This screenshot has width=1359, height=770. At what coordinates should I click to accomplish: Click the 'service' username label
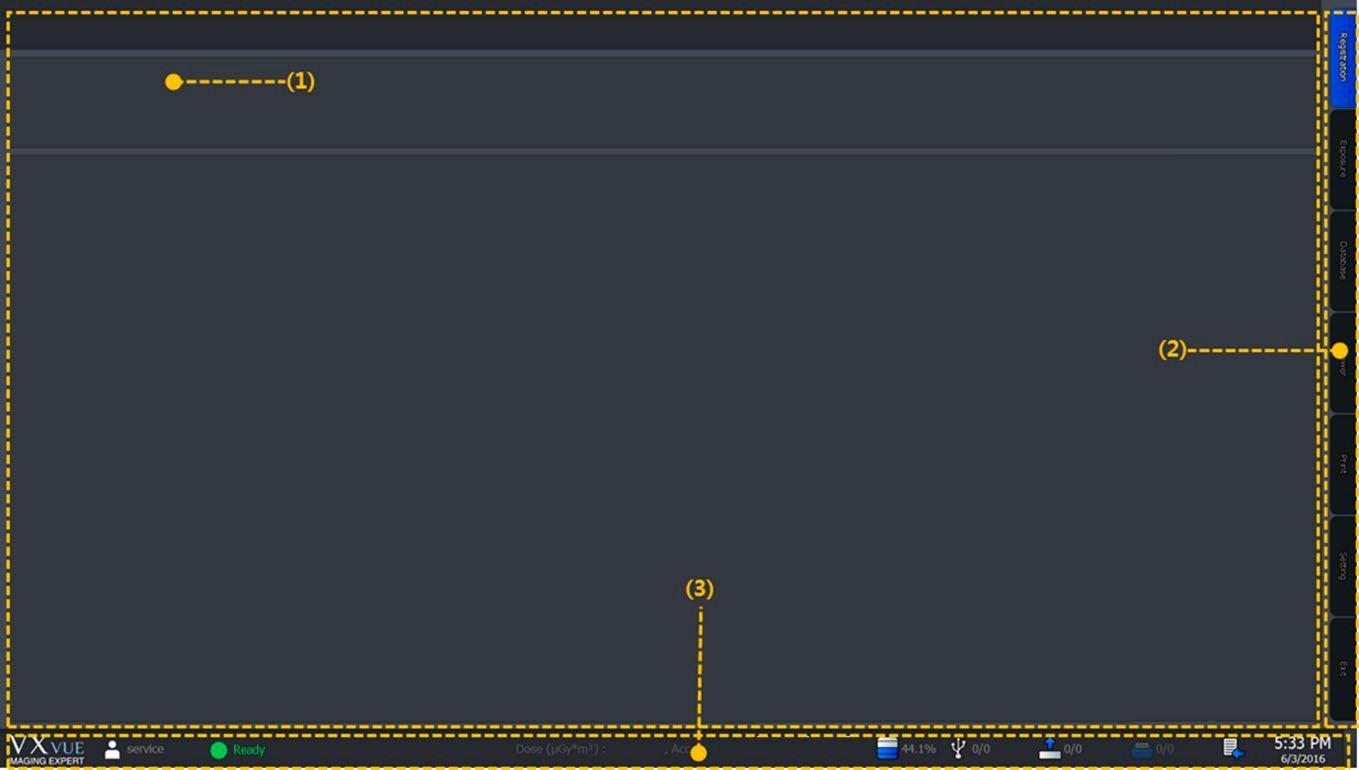[145, 749]
